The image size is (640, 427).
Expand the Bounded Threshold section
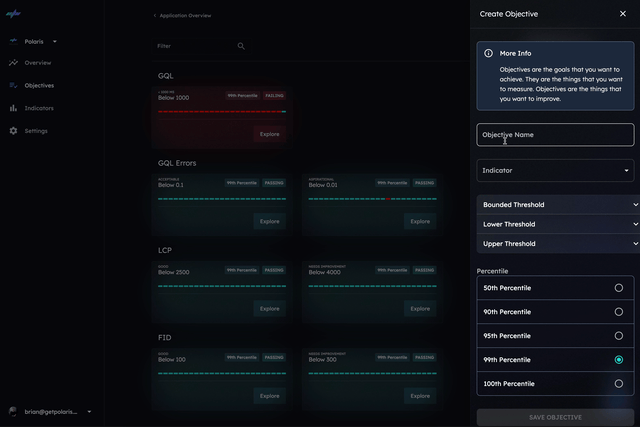555,205
